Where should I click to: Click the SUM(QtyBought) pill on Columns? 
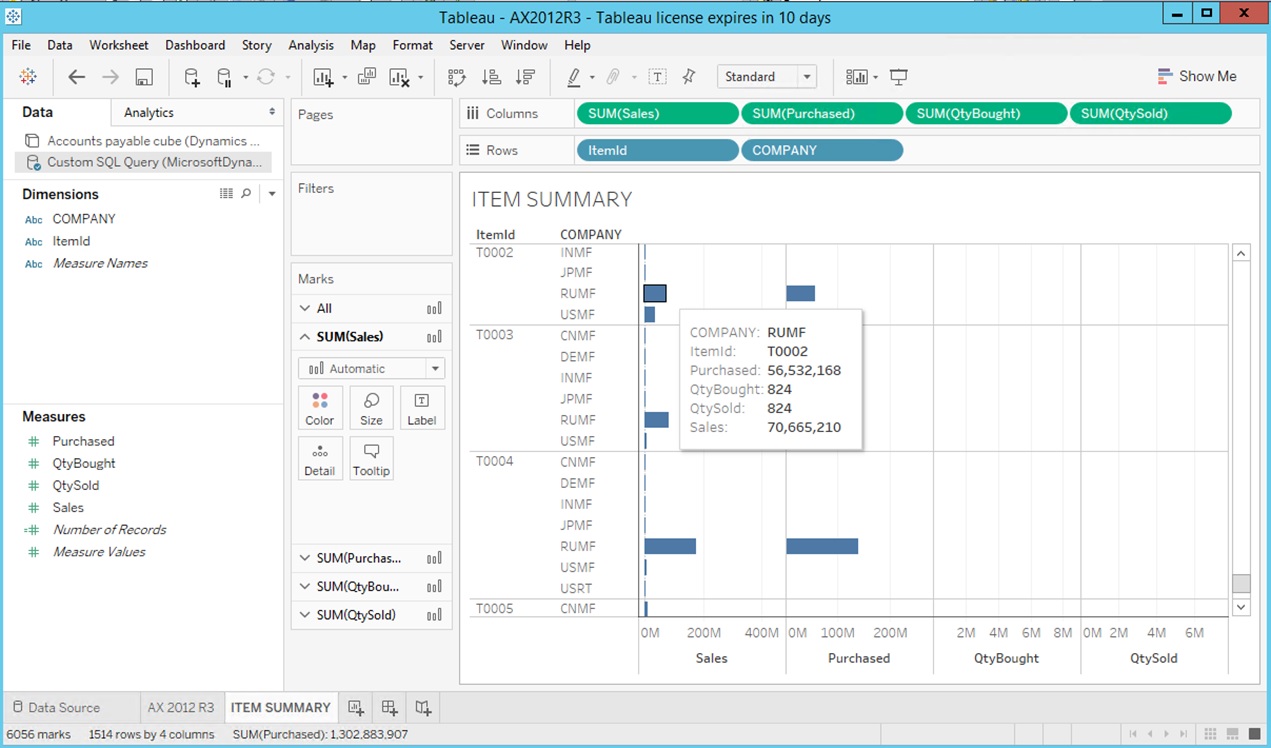(x=986, y=114)
